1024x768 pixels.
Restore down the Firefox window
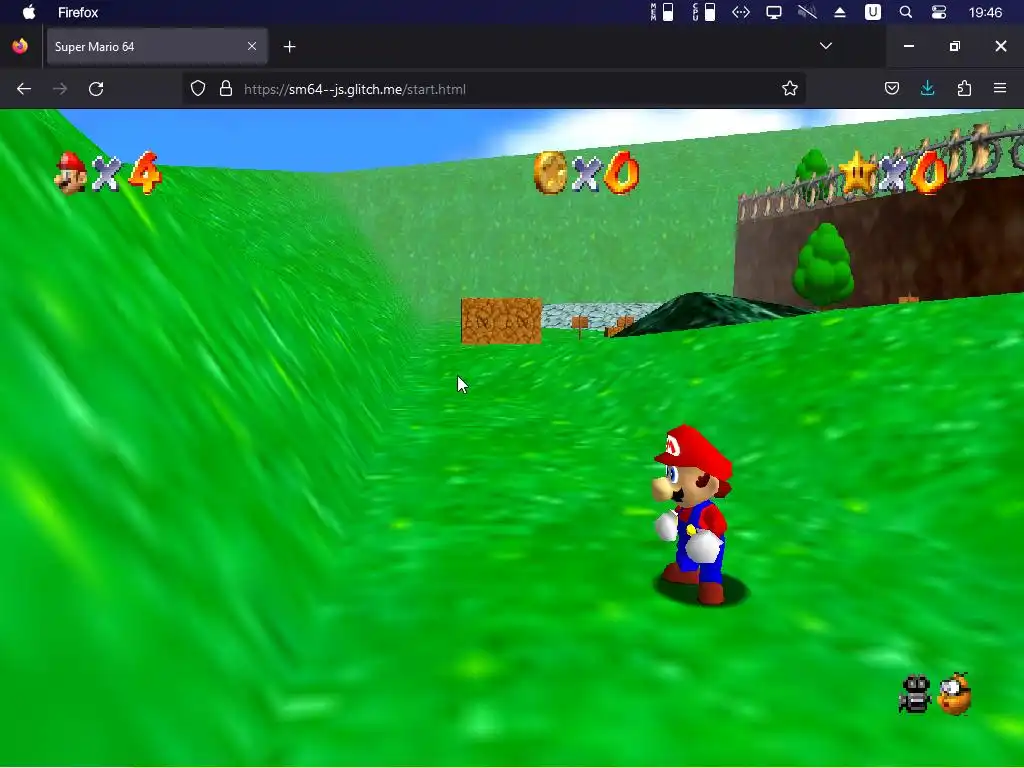coord(955,46)
